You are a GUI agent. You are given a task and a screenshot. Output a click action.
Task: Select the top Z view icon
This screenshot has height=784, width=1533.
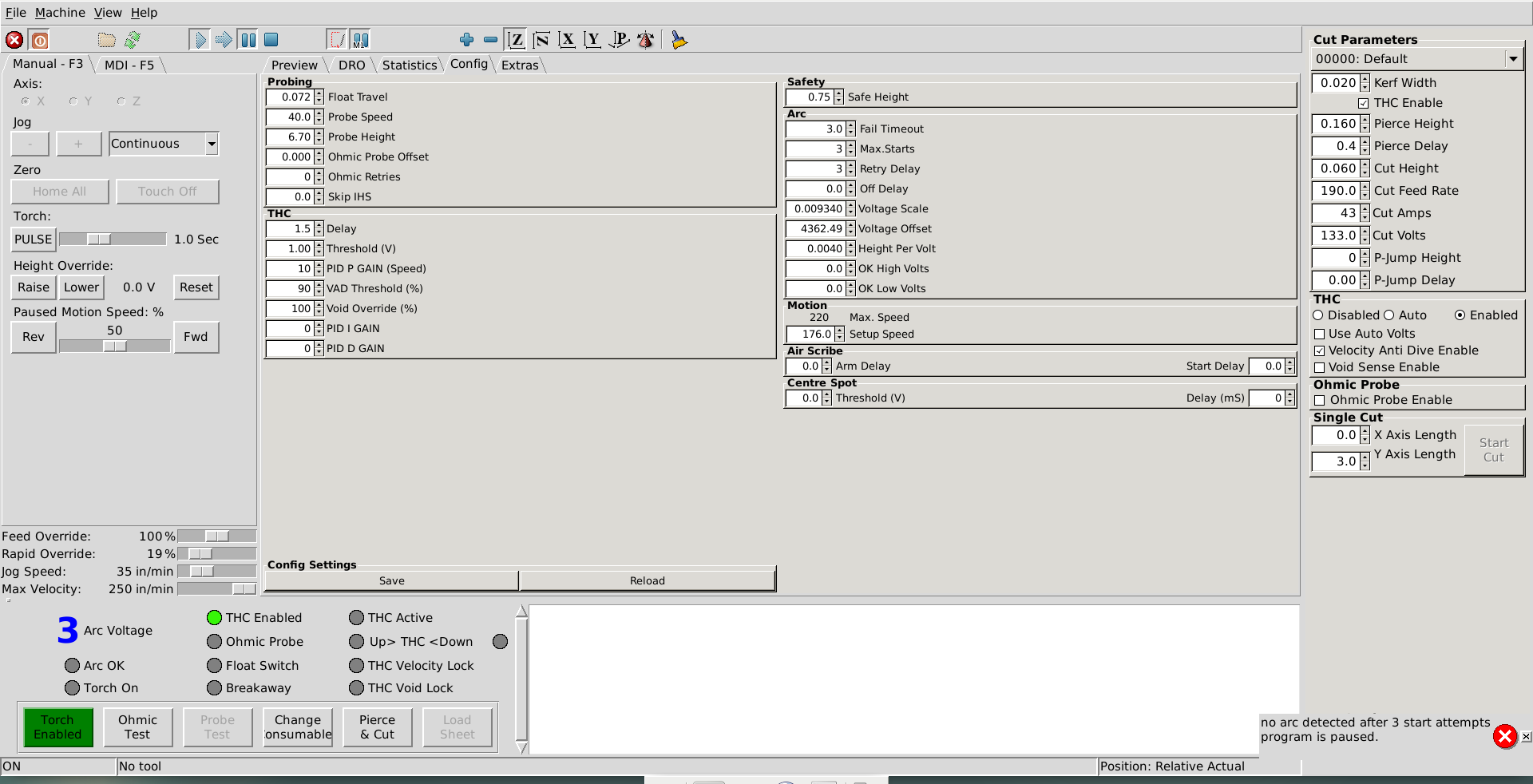(x=516, y=40)
